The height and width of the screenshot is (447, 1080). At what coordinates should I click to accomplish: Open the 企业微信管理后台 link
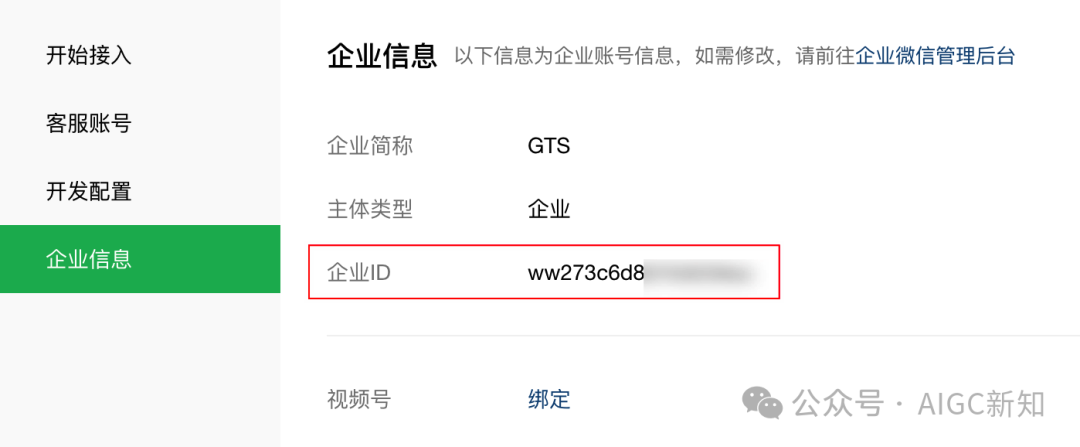(935, 56)
